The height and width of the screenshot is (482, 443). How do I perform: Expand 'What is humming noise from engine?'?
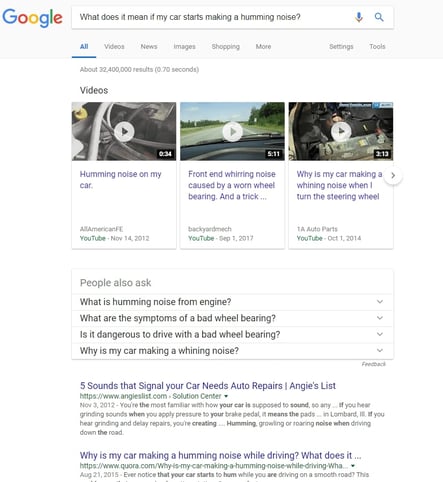pos(232,302)
